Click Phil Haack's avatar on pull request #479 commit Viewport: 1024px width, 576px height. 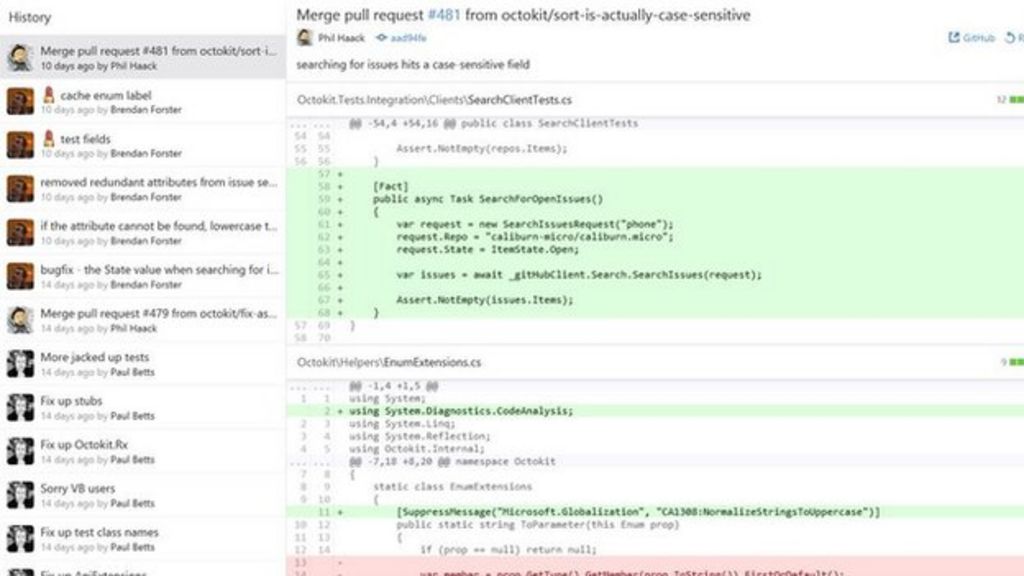[x=20, y=320]
